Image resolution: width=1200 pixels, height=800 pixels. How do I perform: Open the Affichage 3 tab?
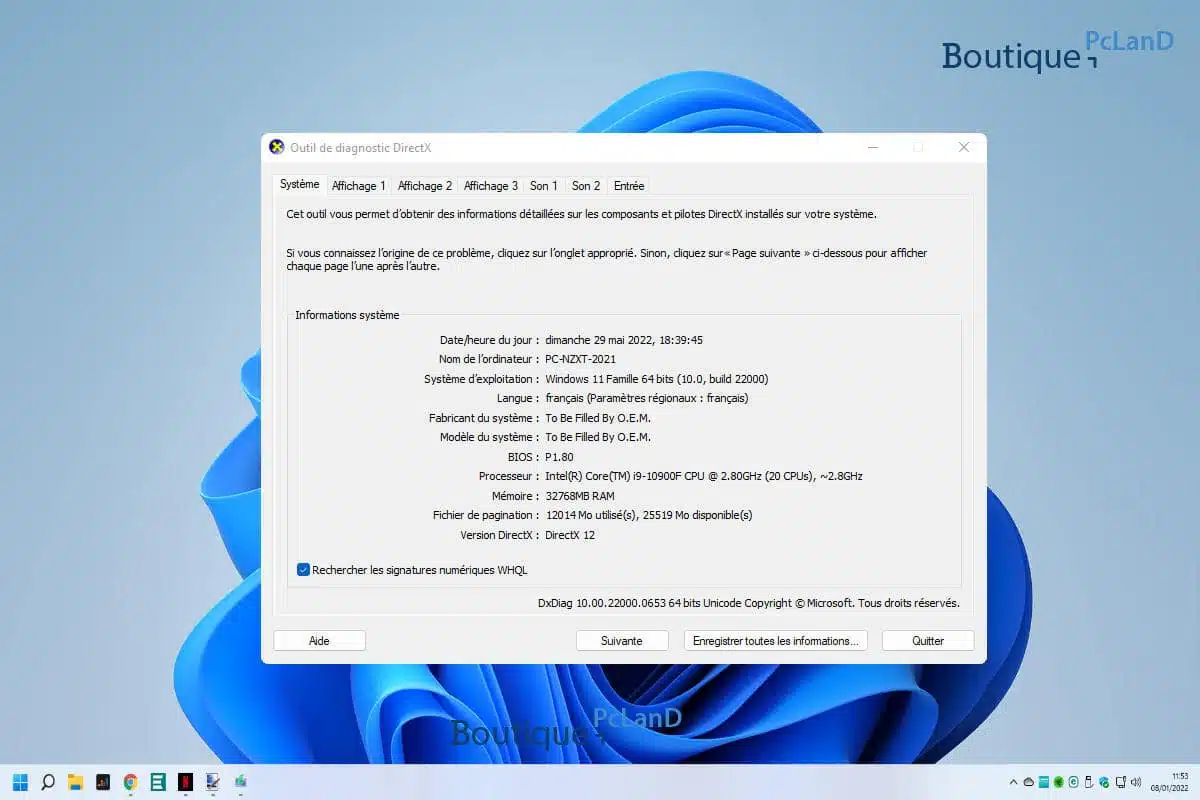tap(491, 186)
